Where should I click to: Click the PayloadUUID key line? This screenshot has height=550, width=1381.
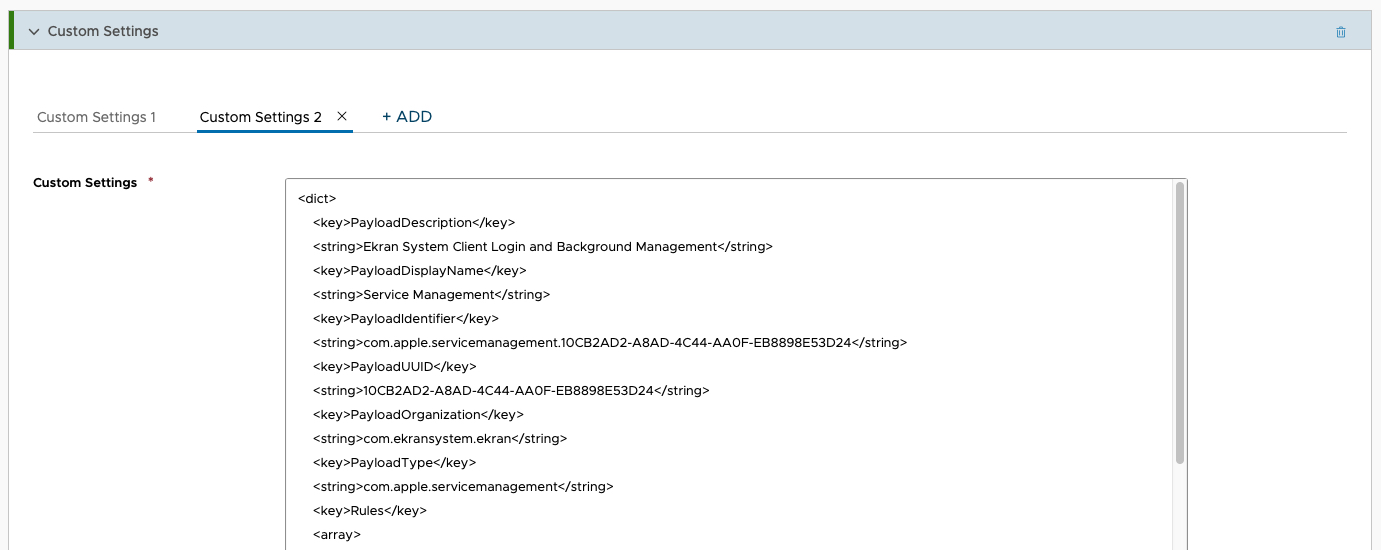(394, 366)
